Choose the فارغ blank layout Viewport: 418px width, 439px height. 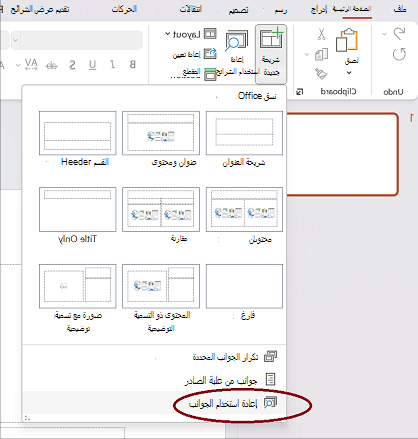coord(244,286)
